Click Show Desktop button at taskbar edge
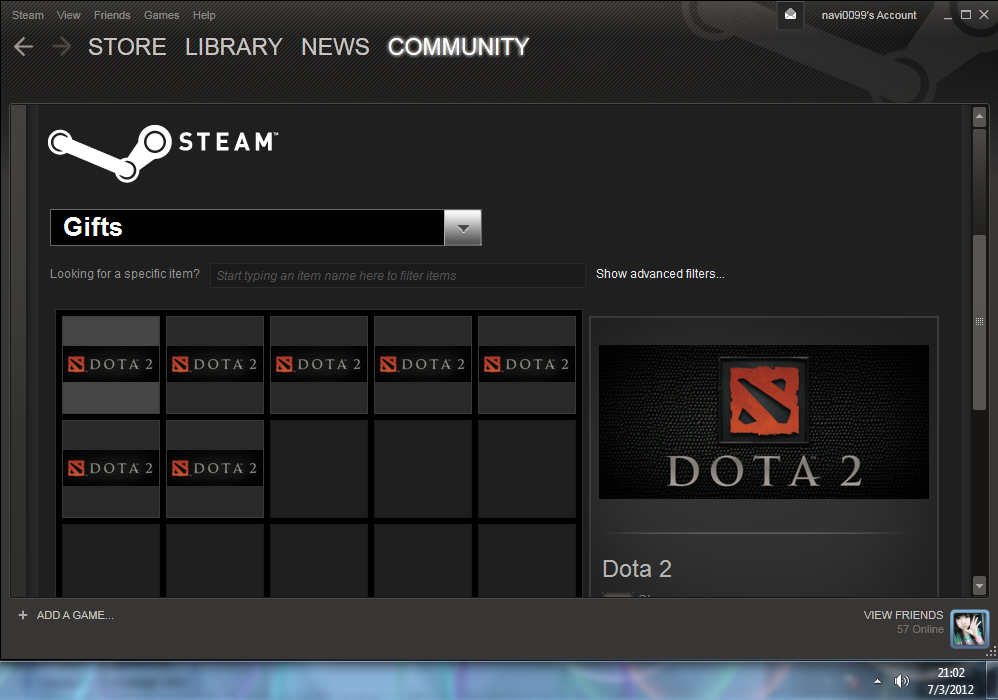 (992, 681)
